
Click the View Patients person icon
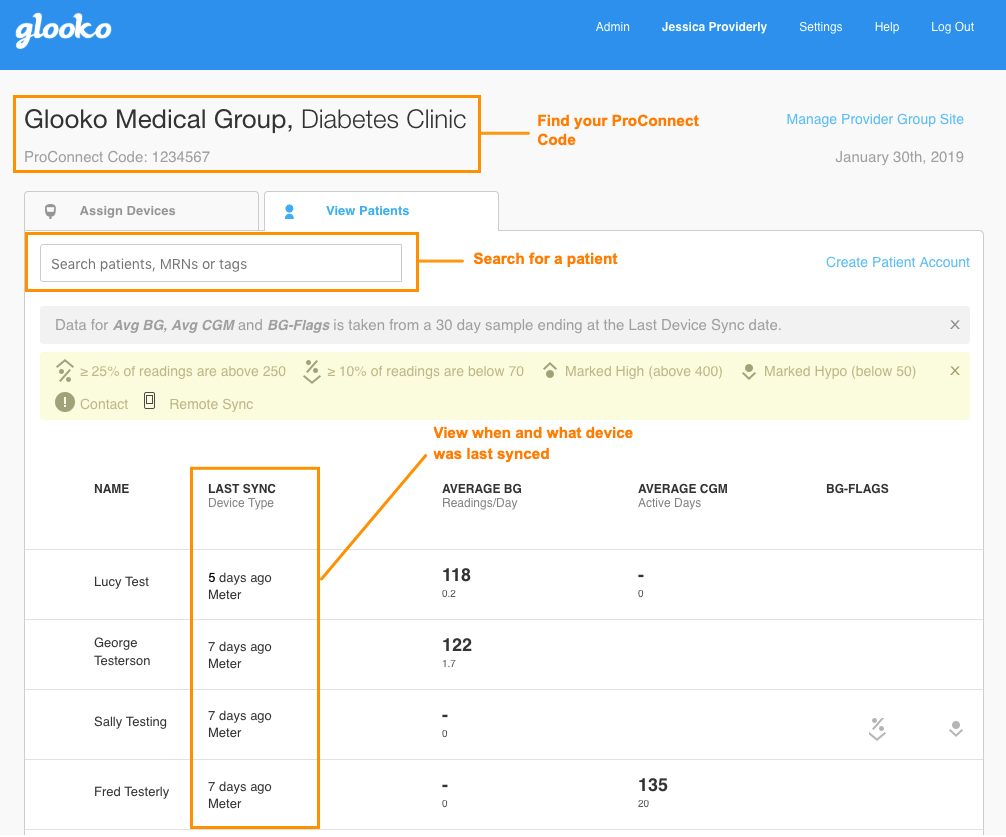tap(289, 211)
